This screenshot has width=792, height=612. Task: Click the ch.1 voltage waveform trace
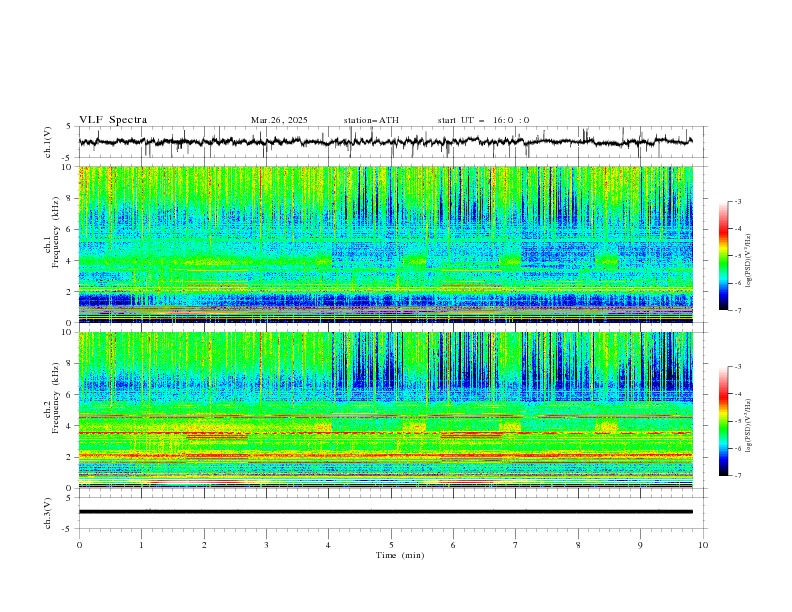click(x=385, y=141)
